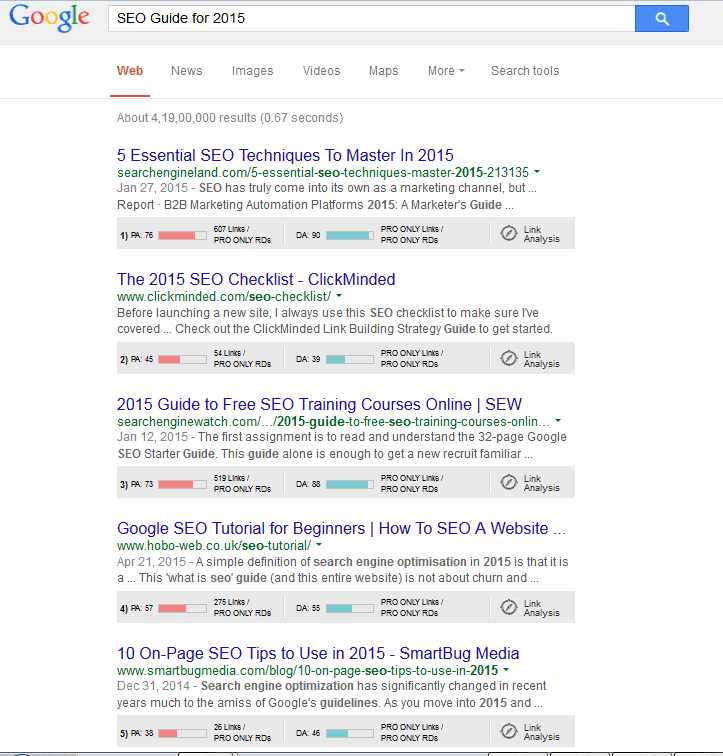
Task: Click the red PA: 73 progress bar
Action: click(182, 484)
